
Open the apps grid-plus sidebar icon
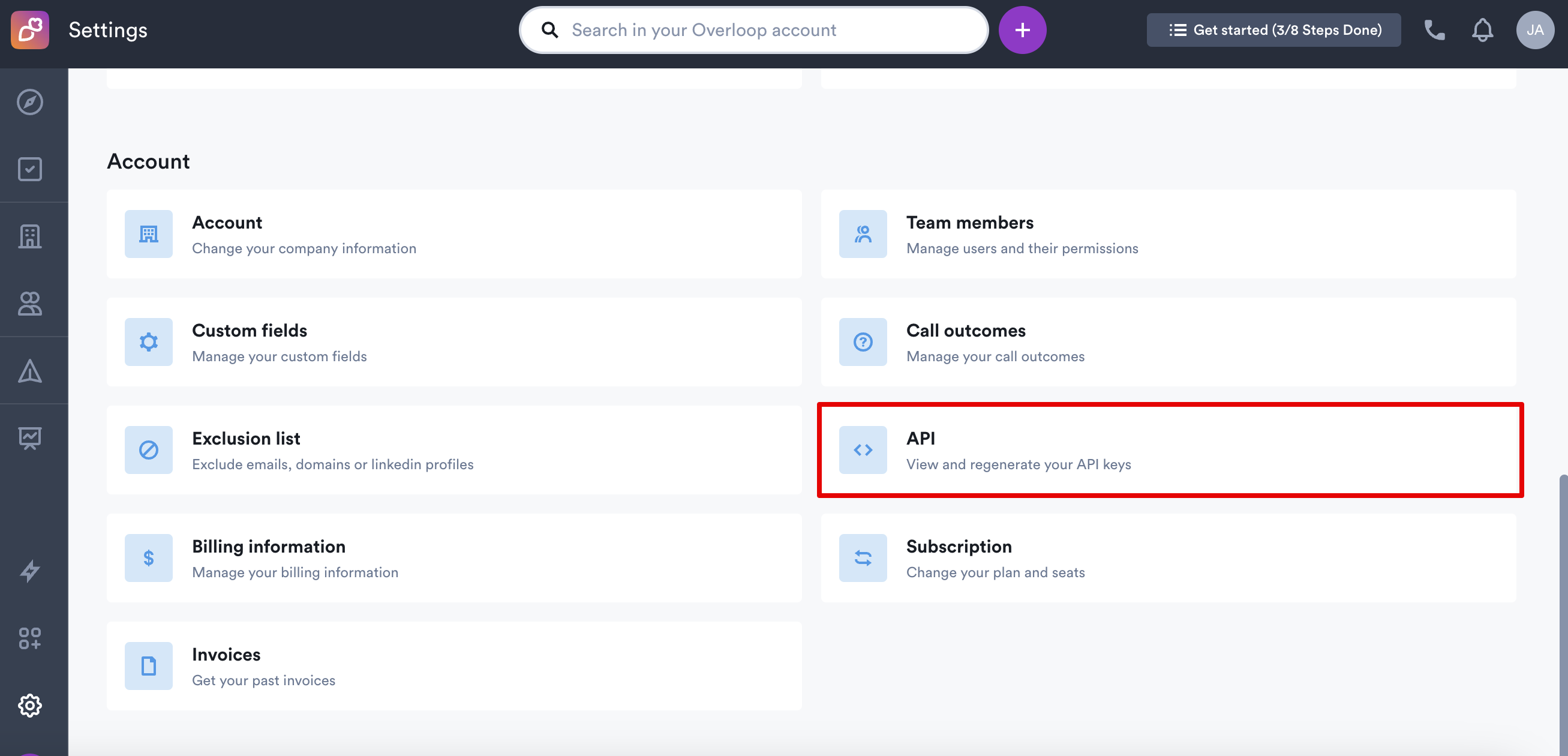[30, 638]
